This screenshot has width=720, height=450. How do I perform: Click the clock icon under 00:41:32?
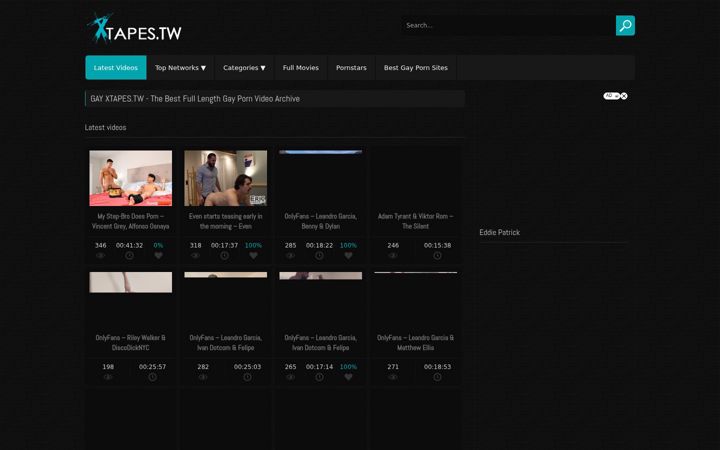tap(129, 255)
